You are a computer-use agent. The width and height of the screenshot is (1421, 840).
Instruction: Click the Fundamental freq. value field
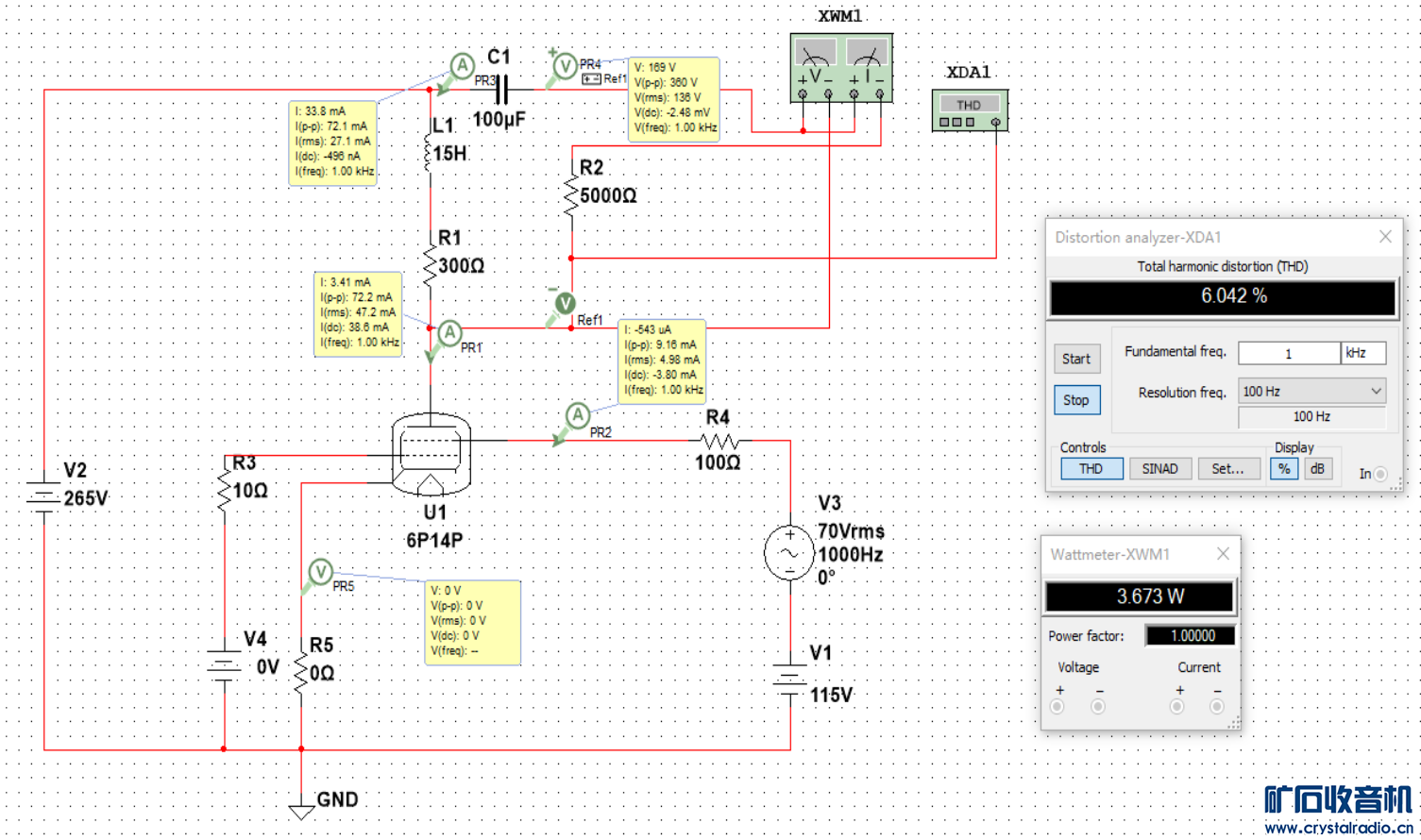[1289, 353]
